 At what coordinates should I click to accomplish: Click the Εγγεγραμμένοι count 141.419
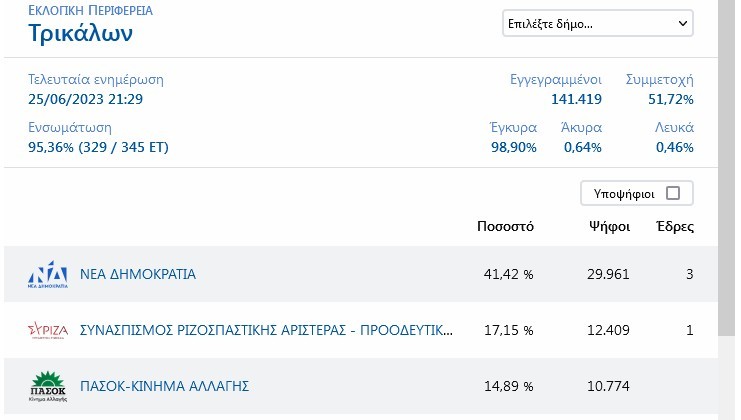pos(576,98)
